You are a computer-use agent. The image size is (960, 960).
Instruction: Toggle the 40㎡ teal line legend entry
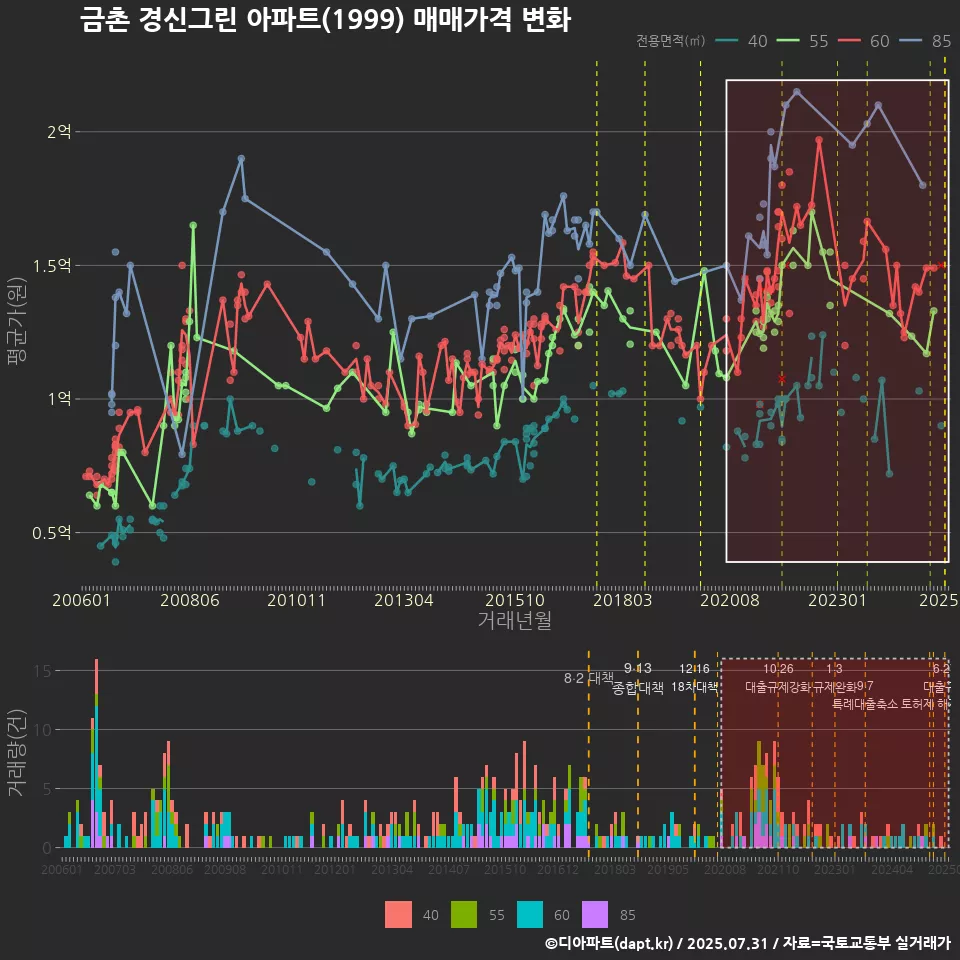[741, 41]
